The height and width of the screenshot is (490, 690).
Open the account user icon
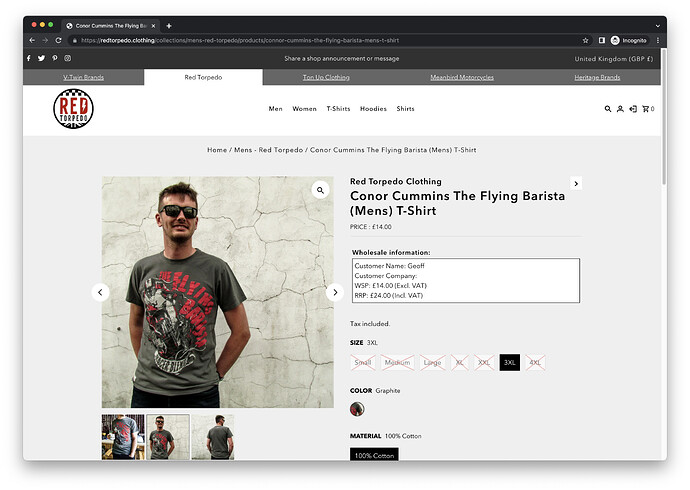coord(620,109)
